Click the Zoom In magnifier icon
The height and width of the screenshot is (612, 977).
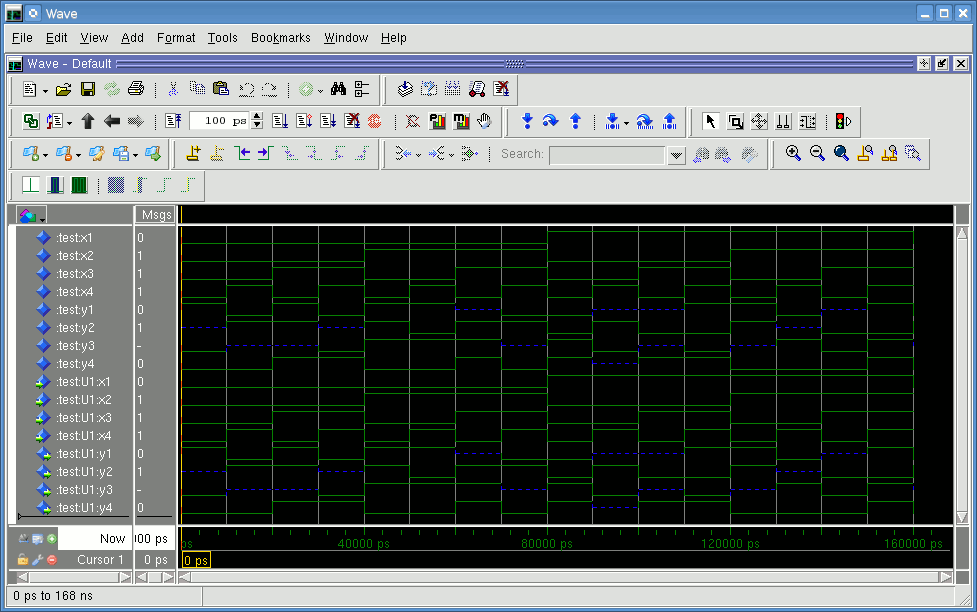793,153
